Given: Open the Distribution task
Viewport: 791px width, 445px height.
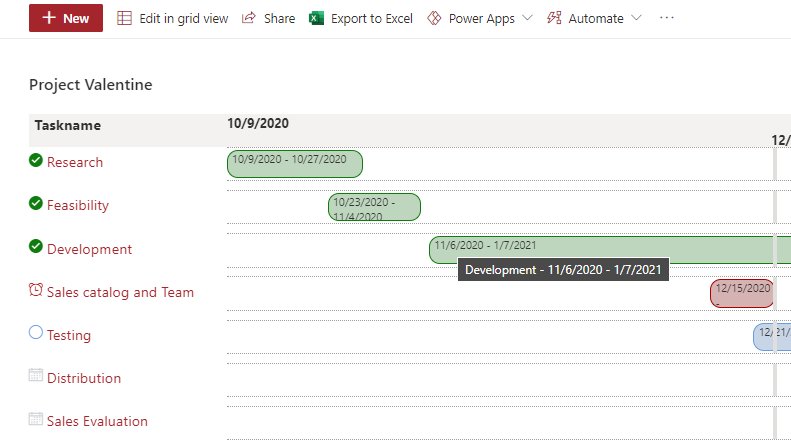Looking at the screenshot, I should [x=84, y=378].
